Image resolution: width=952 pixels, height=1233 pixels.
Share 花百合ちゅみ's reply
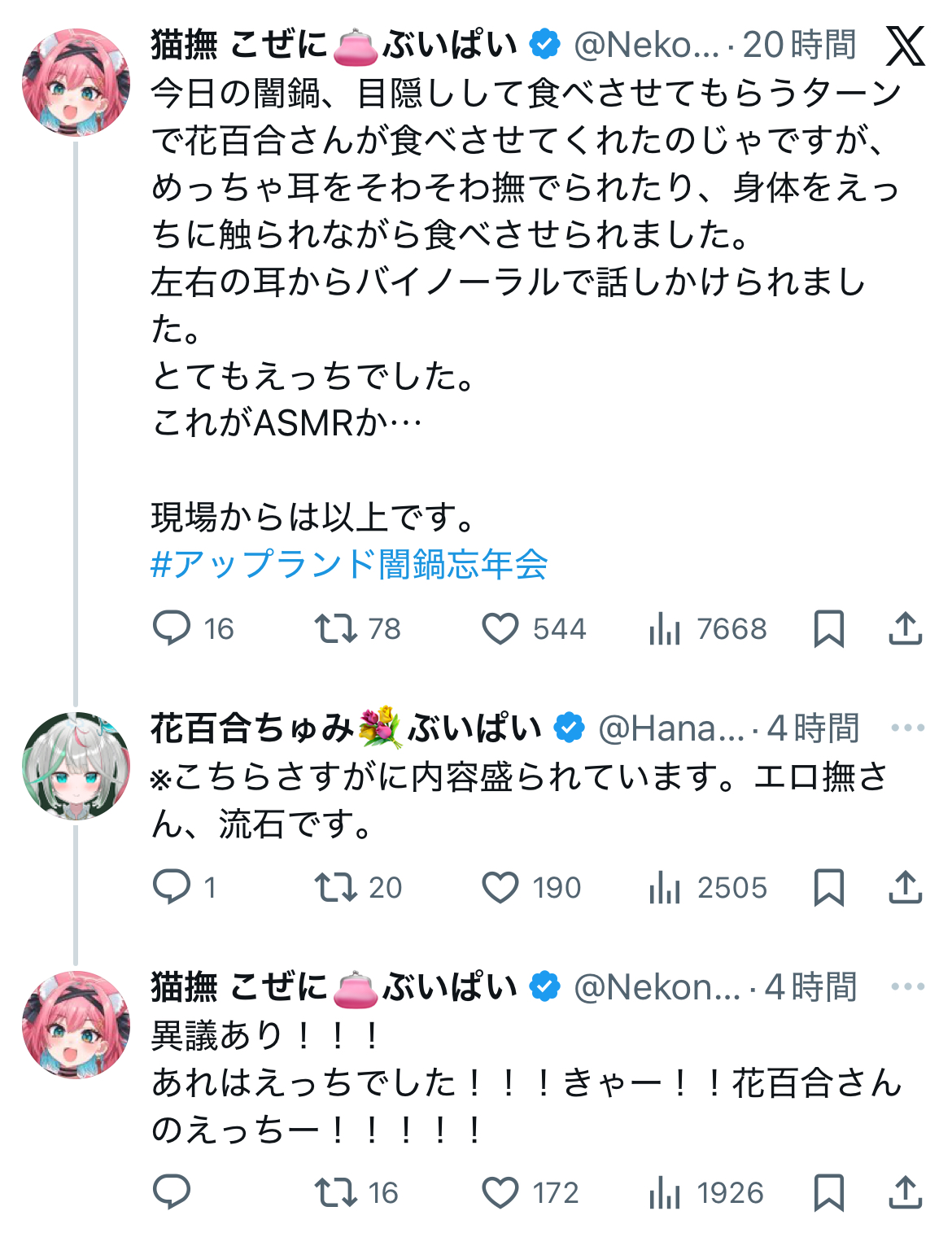[x=905, y=887]
